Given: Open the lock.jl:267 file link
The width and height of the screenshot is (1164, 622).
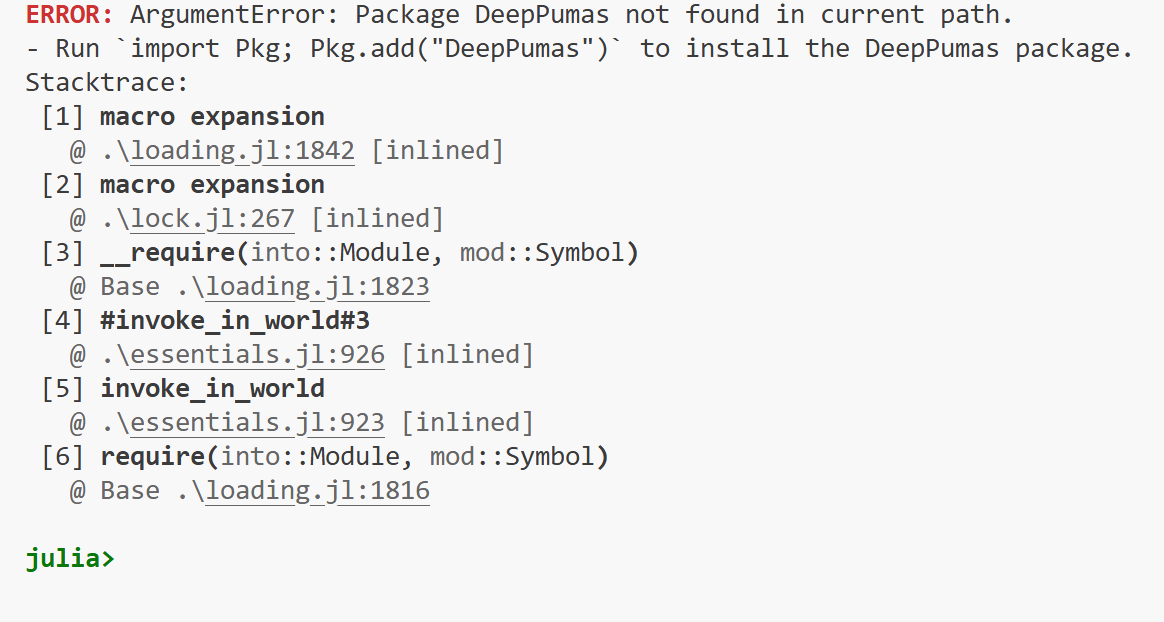Looking at the screenshot, I should click(x=212, y=219).
